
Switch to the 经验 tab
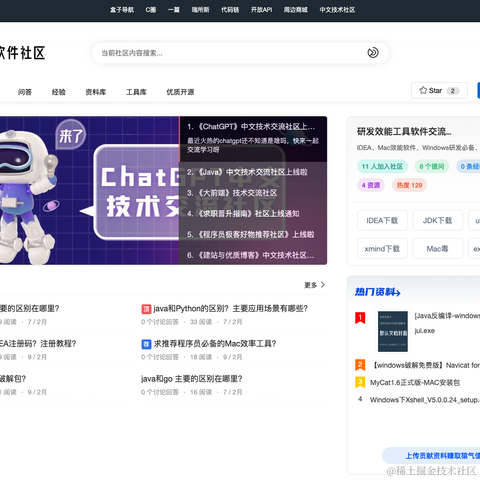coord(59,92)
